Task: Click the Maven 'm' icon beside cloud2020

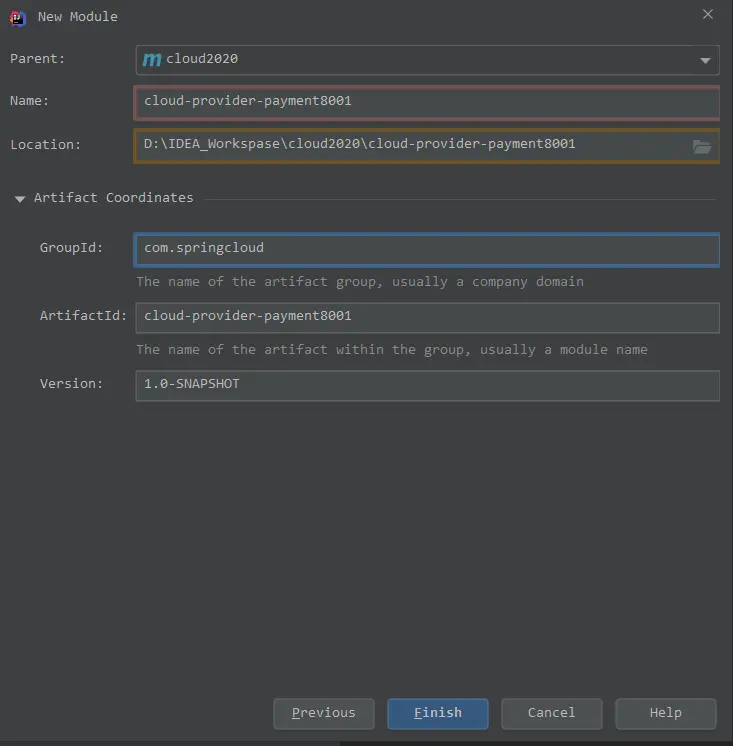Action: [152, 59]
